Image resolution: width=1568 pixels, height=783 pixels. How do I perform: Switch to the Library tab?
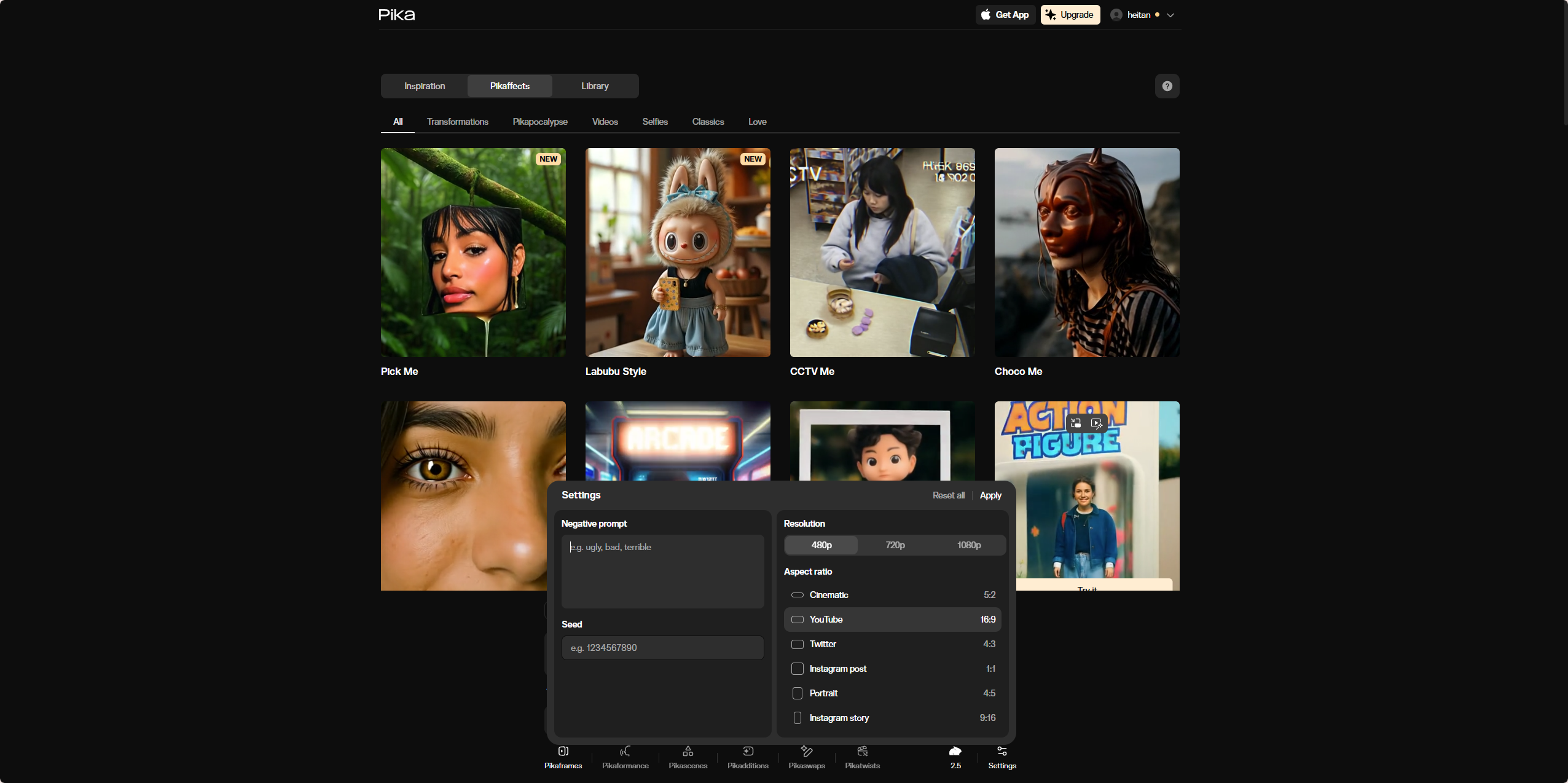(595, 86)
